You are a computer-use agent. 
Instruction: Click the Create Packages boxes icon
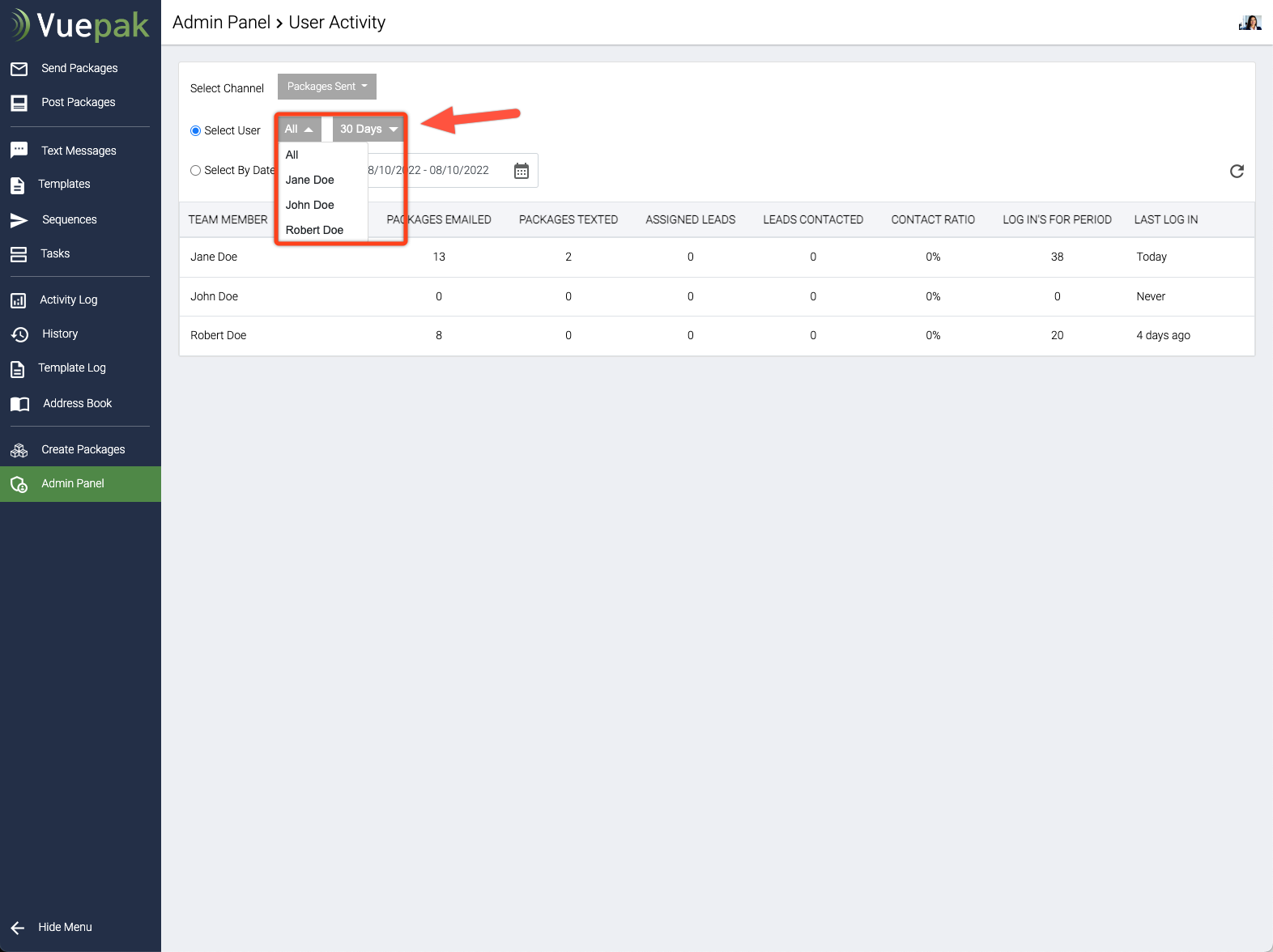pos(19,450)
